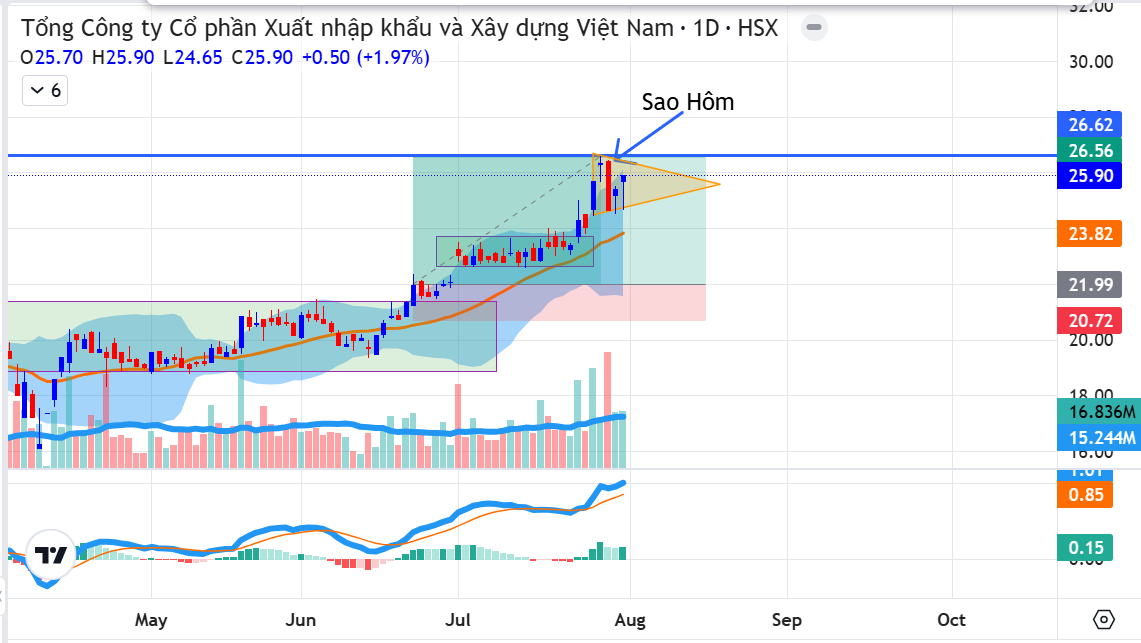1141x643 pixels.
Task: Click the green 0.15 histogram label
Action: (1085, 548)
